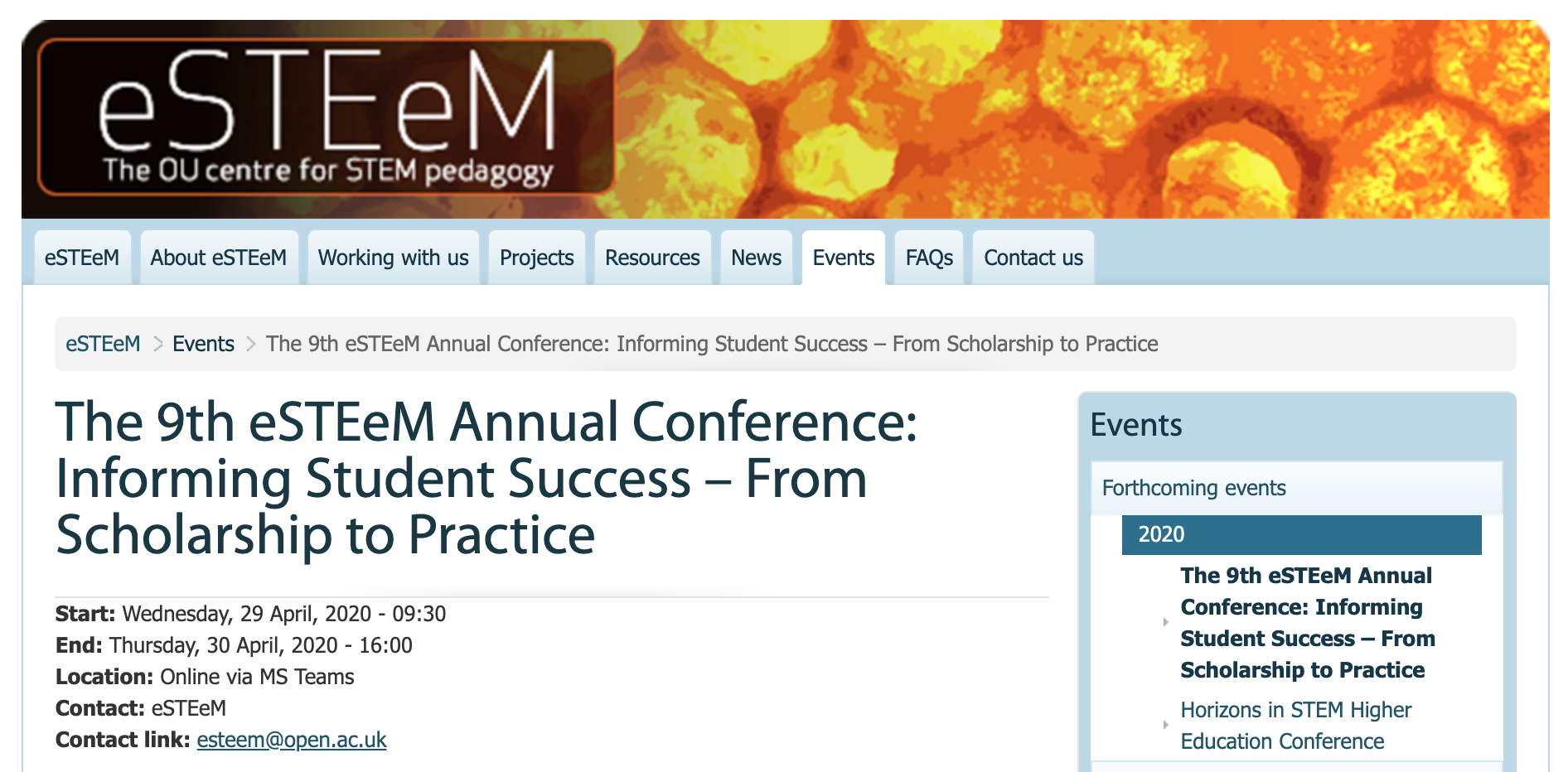Switch to the News tab
This screenshot has height=772, width=1568.
pos(756,258)
